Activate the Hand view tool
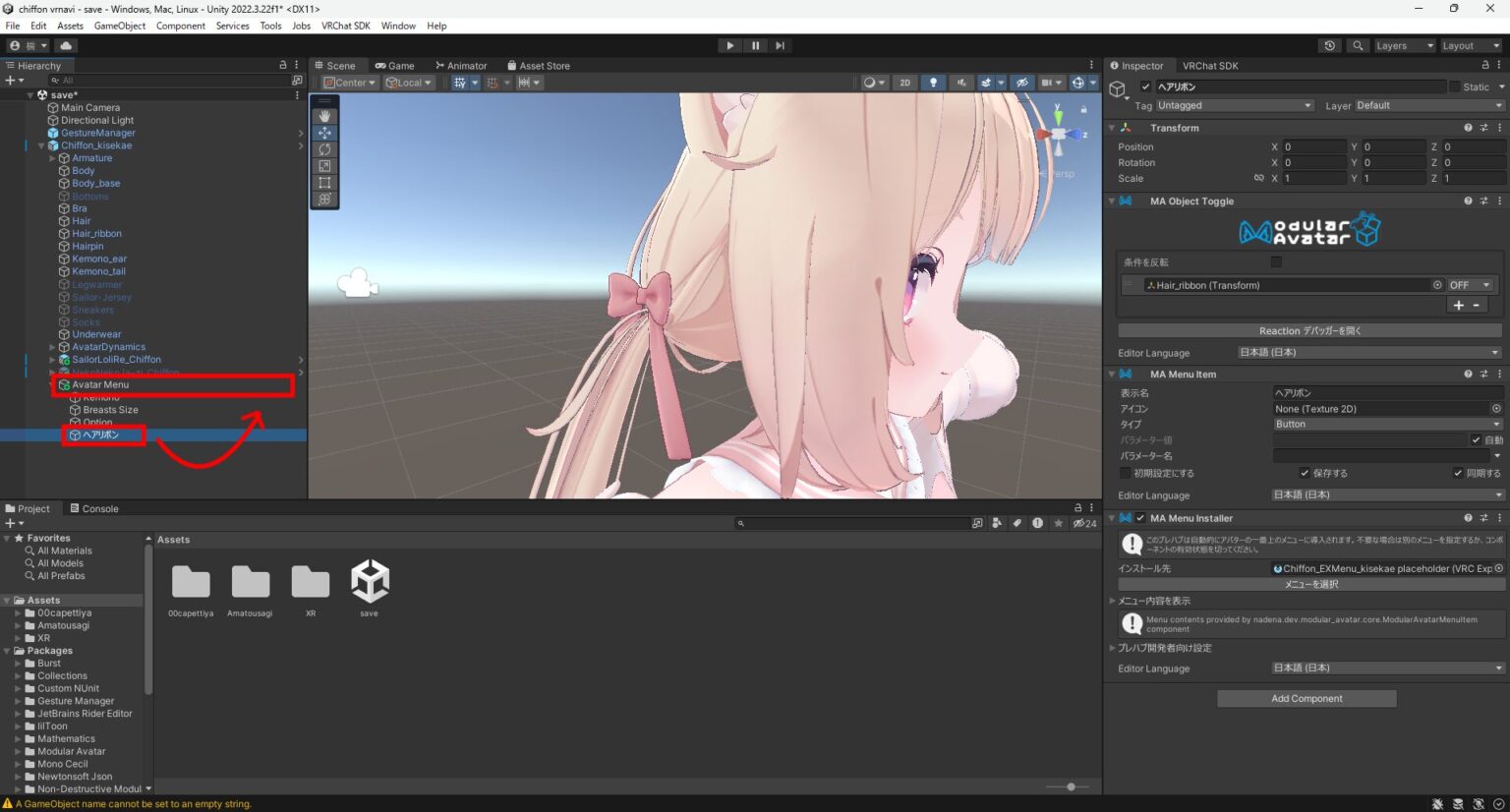This screenshot has height=812, width=1510. point(323,115)
